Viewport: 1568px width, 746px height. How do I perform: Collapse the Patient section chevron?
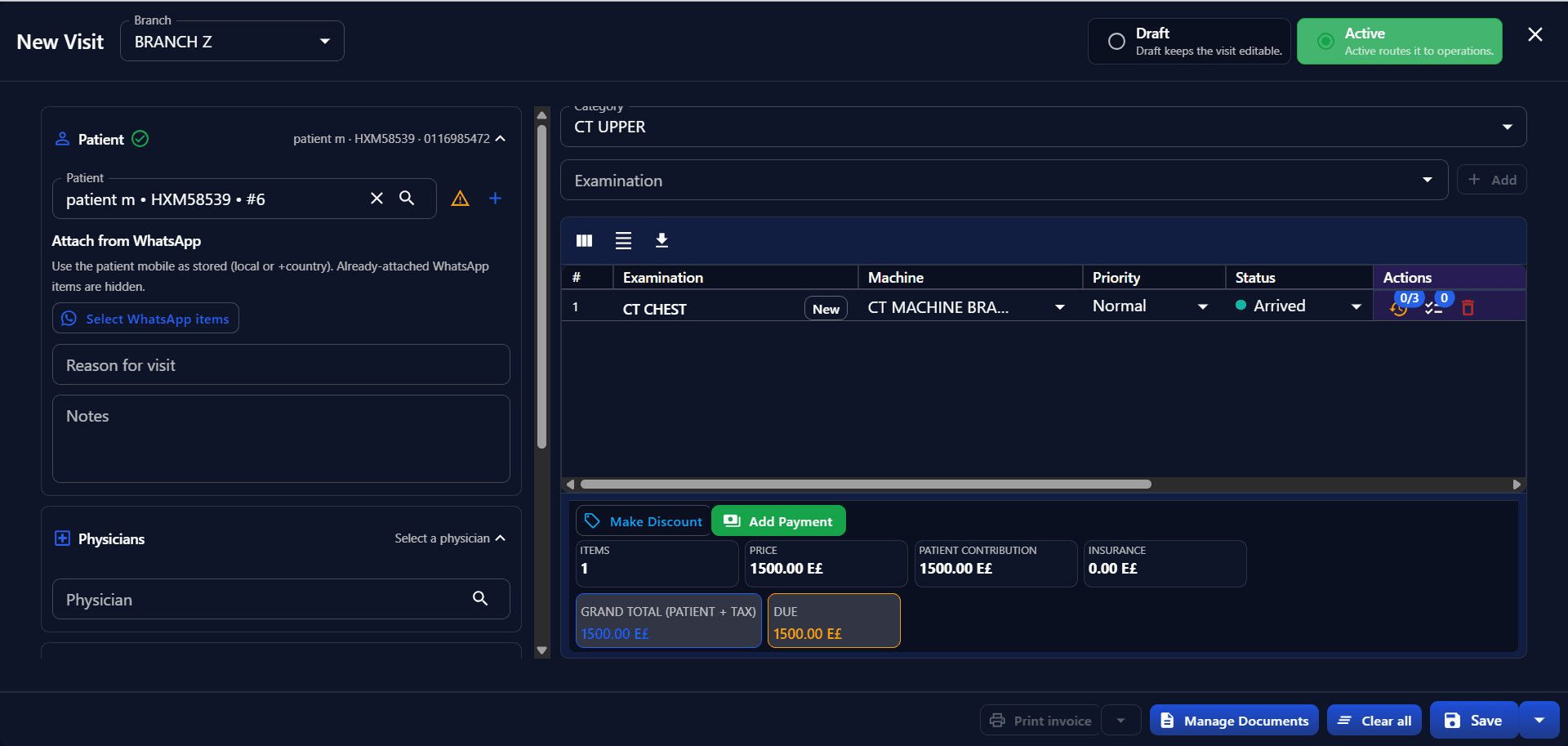coord(501,139)
